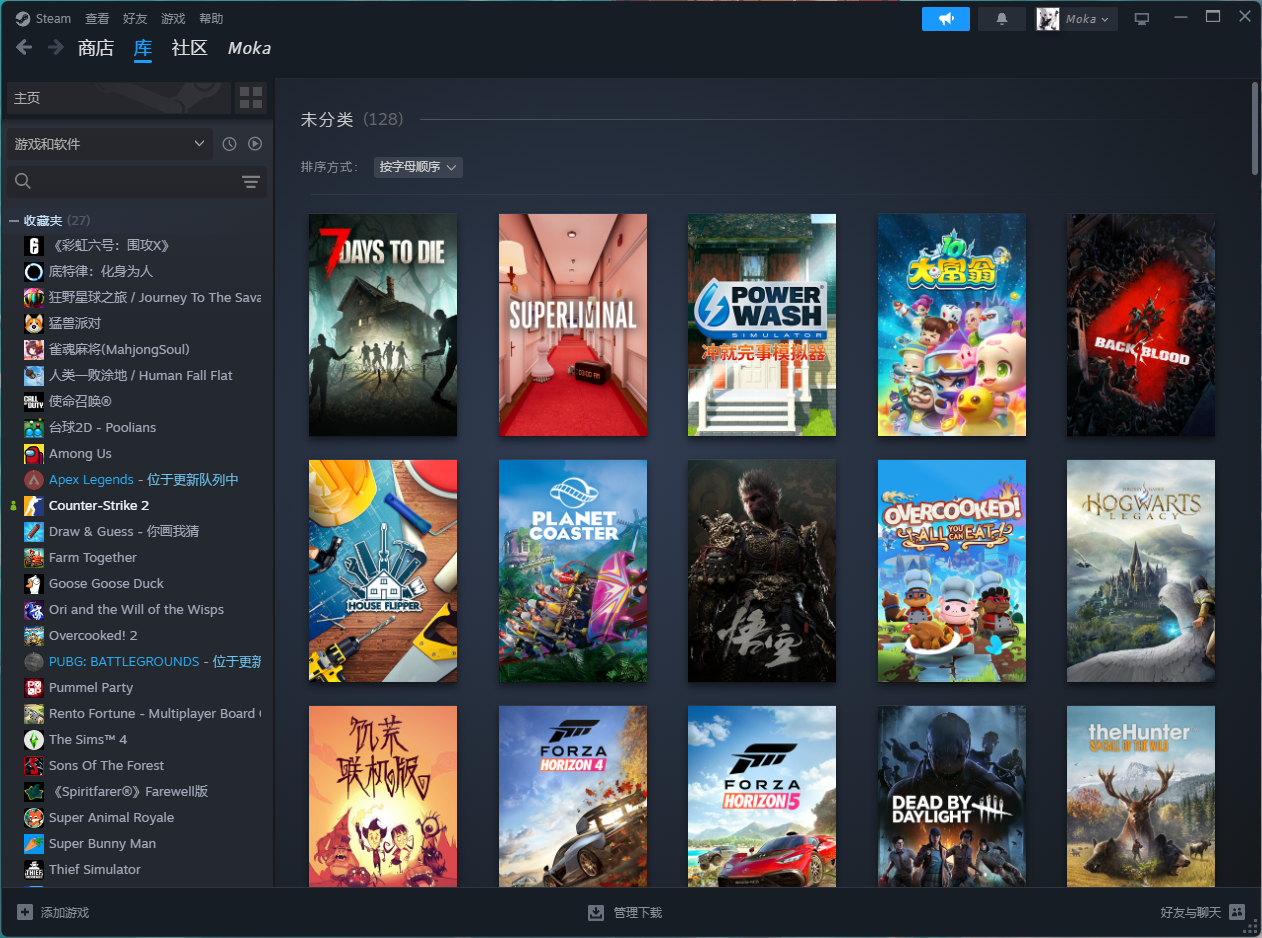The width and height of the screenshot is (1262, 938).
Task: Click the advanced filter icon in search bar
Action: click(250, 181)
